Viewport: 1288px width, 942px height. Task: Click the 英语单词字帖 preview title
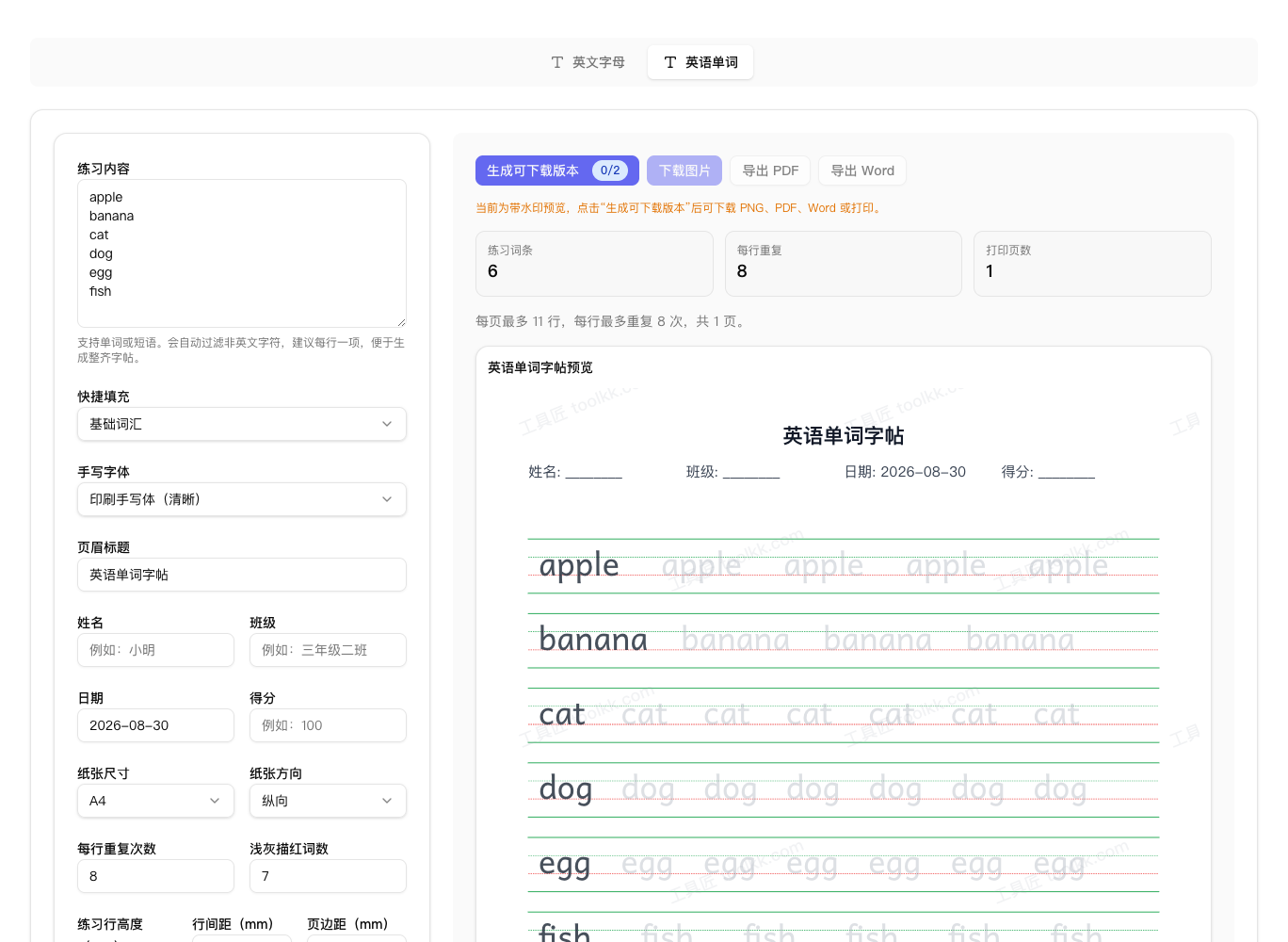(x=844, y=436)
